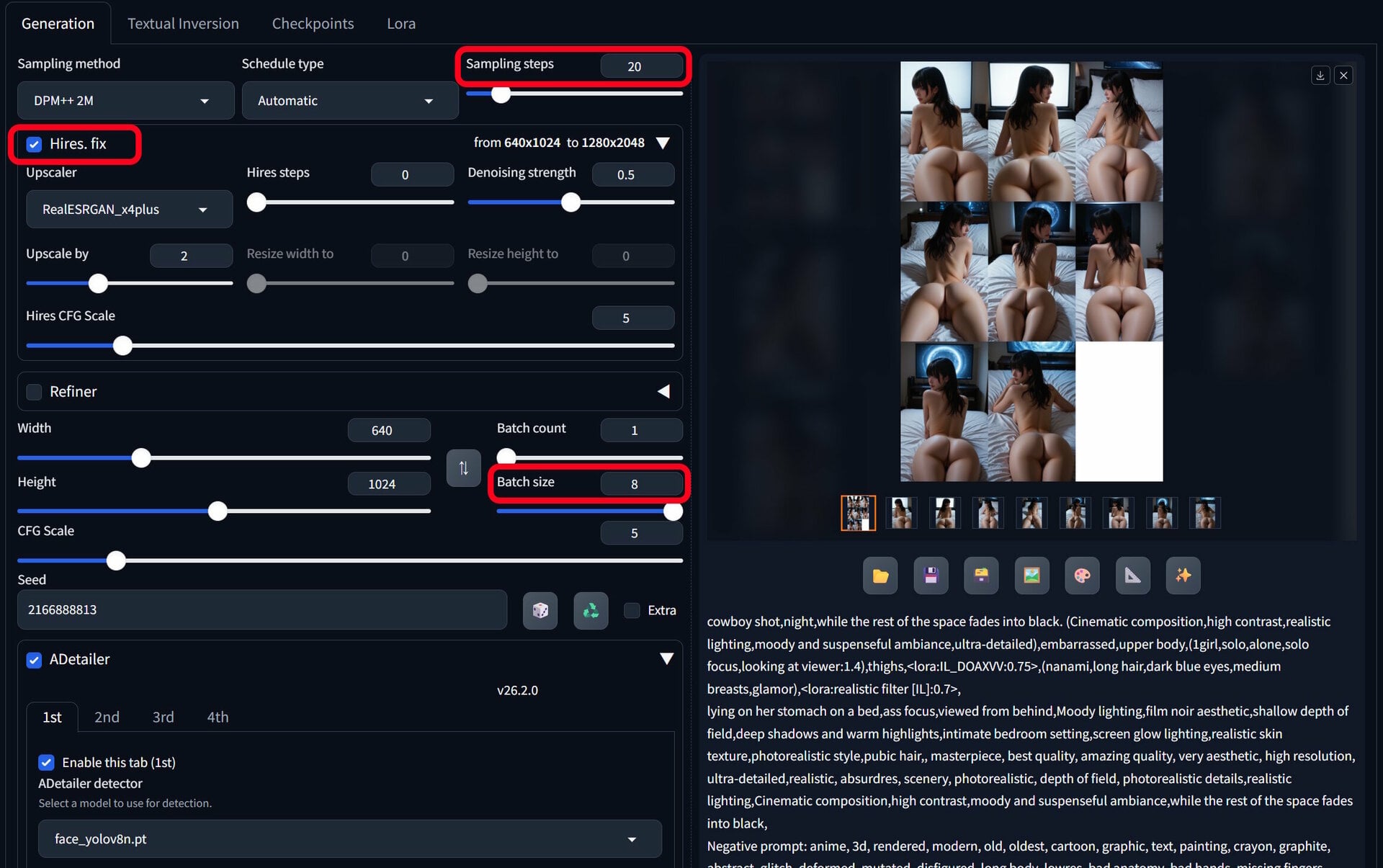
Task: Select the ADetailer 2nd tab
Action: point(107,717)
